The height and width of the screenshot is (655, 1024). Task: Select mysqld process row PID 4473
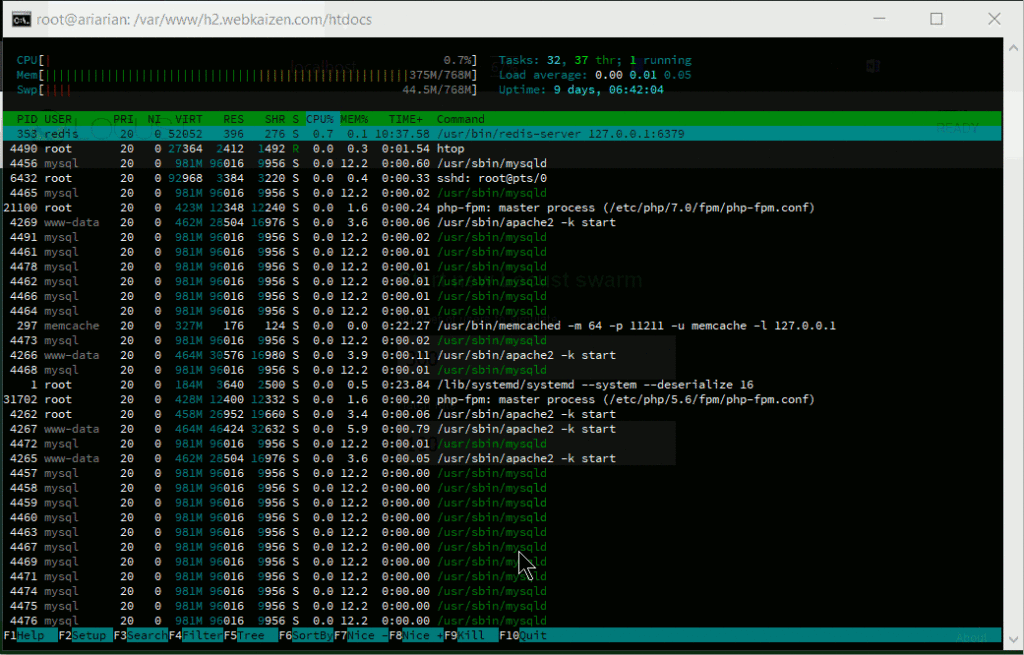502,340
